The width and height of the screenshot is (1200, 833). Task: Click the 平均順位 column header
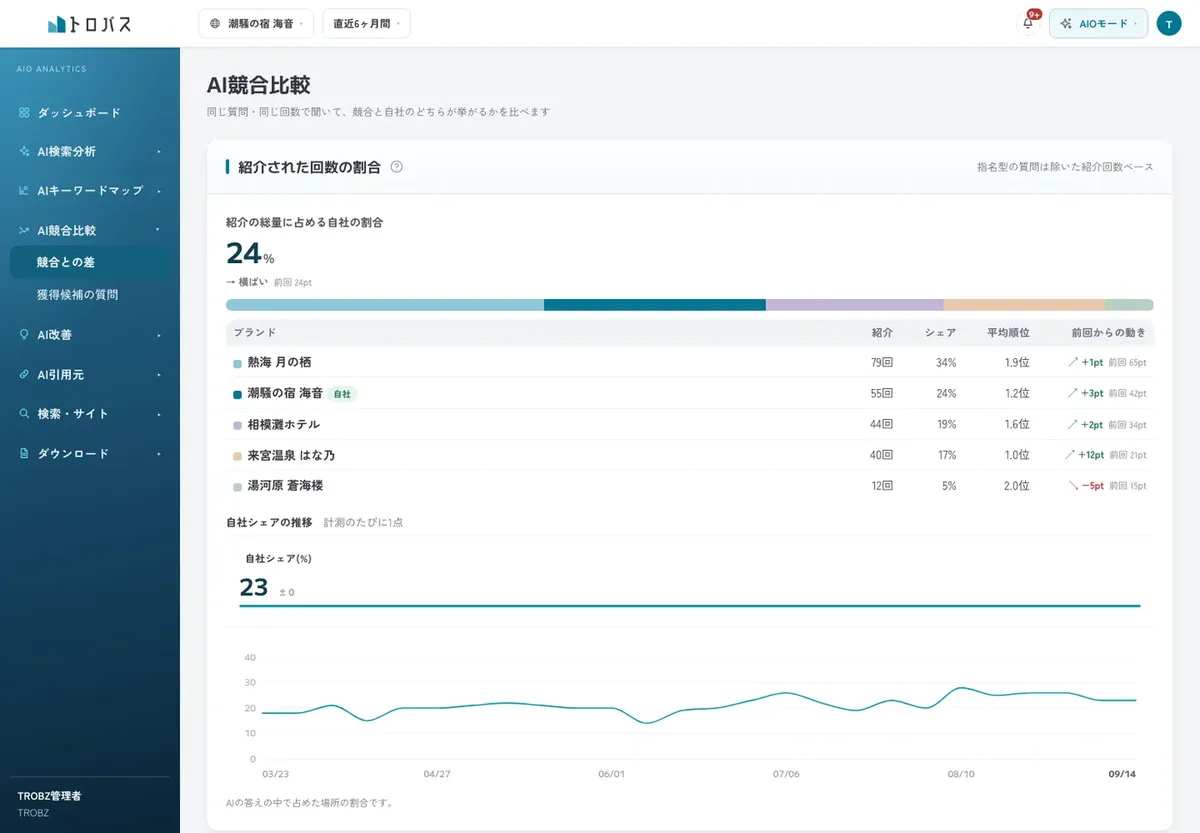(x=1008, y=332)
